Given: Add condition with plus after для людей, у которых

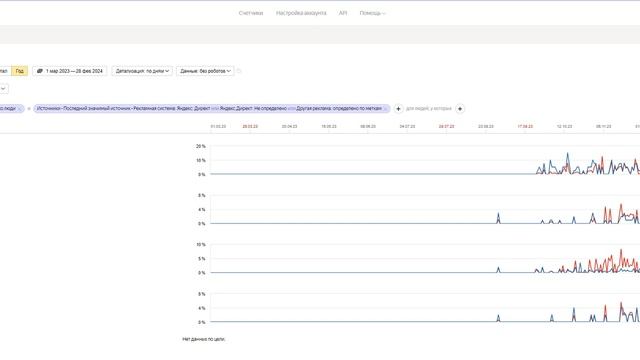Looking at the screenshot, I should pos(460,109).
